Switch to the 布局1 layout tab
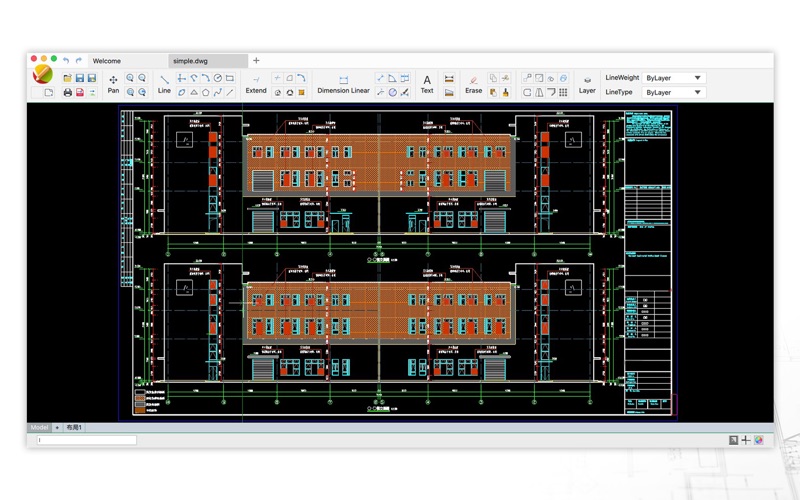This screenshot has height=500, width=800. 74,428
